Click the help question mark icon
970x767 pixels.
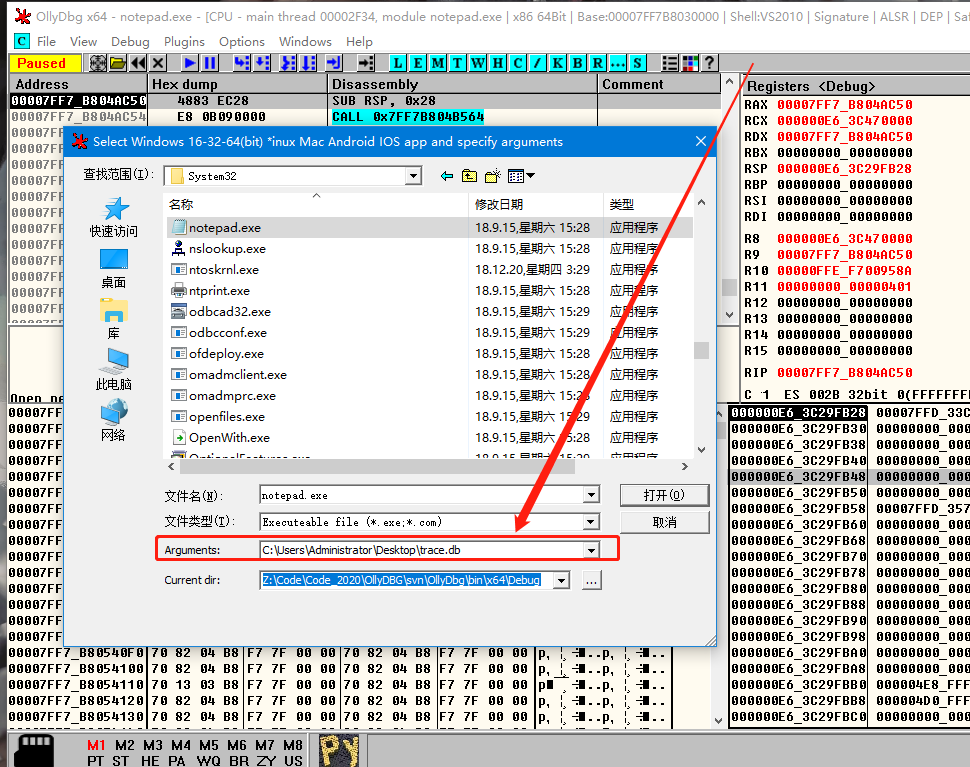(710, 62)
